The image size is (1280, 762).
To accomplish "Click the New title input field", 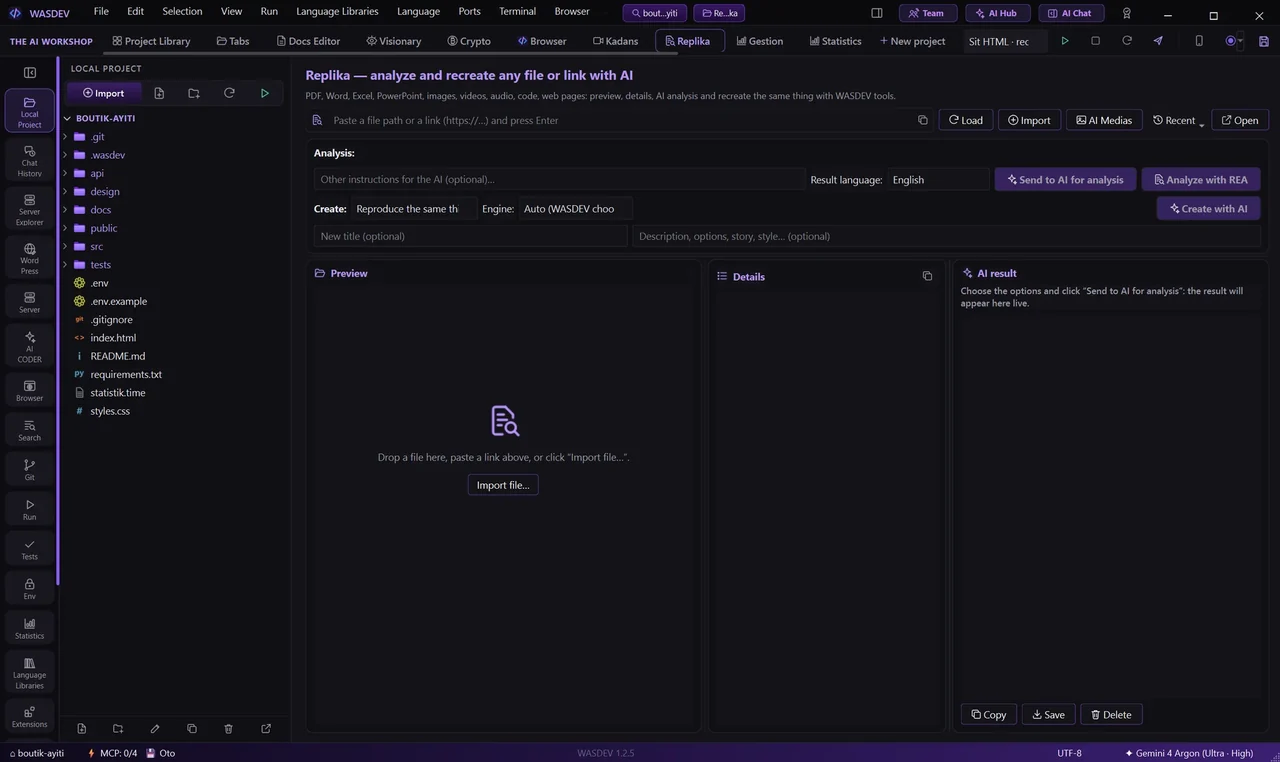I will pos(470,236).
